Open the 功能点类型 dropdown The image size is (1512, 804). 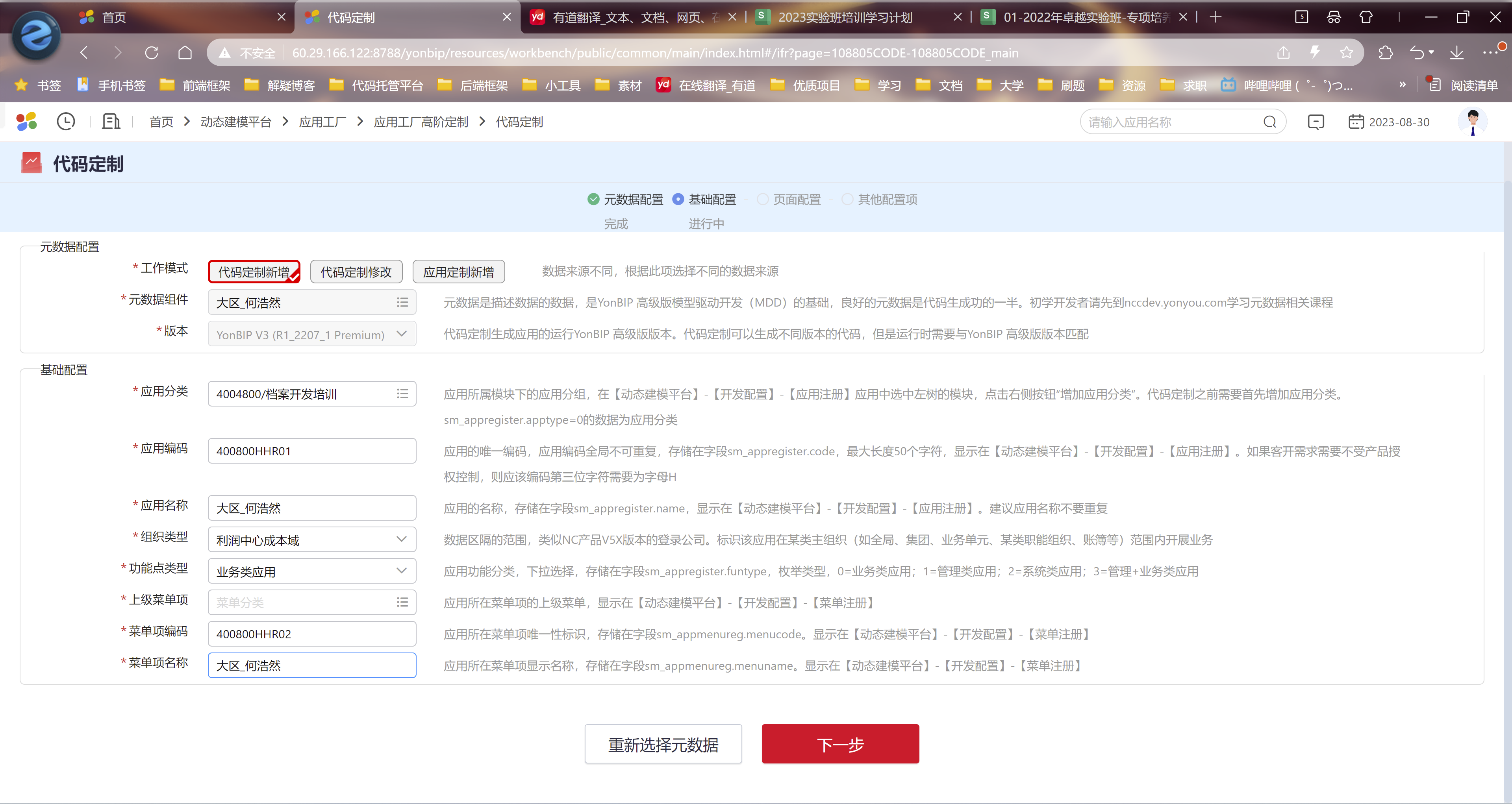point(402,571)
